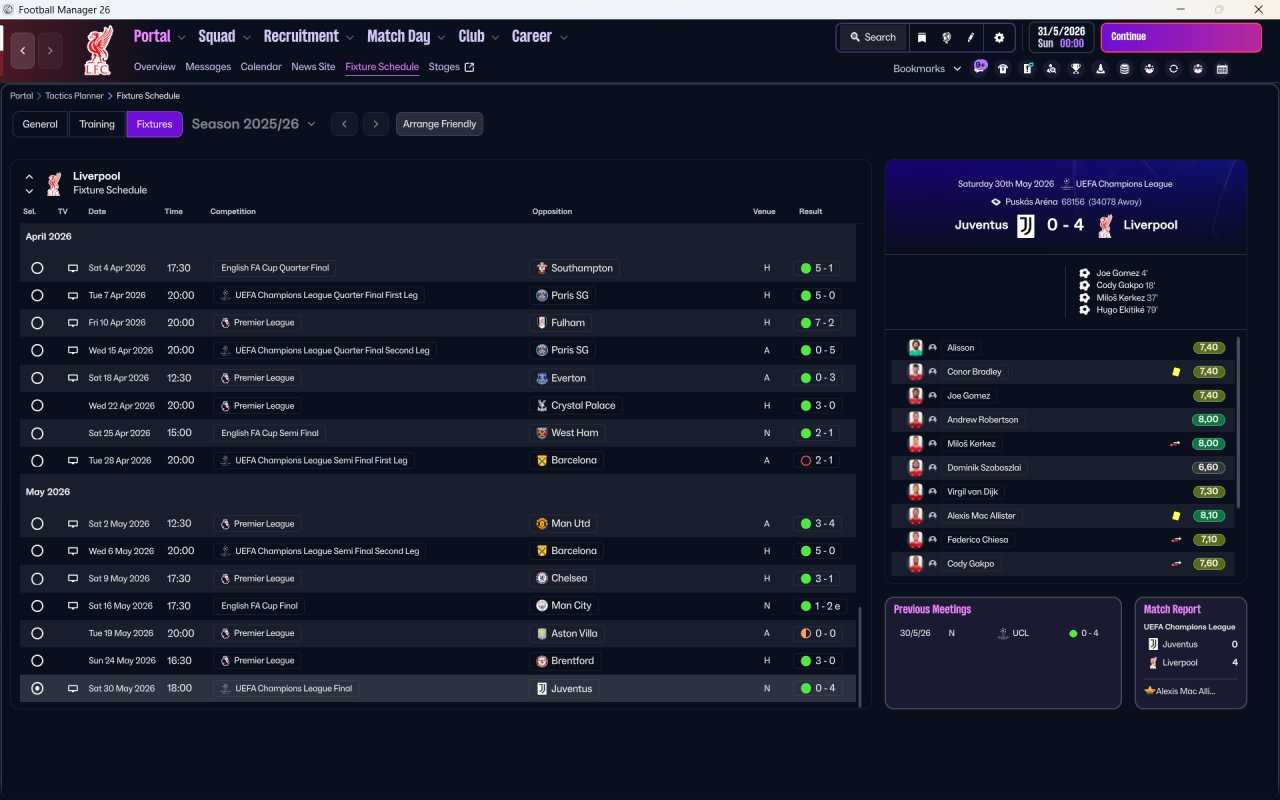Click the Everton club badge
The height and width of the screenshot is (800, 1280).
pos(542,378)
